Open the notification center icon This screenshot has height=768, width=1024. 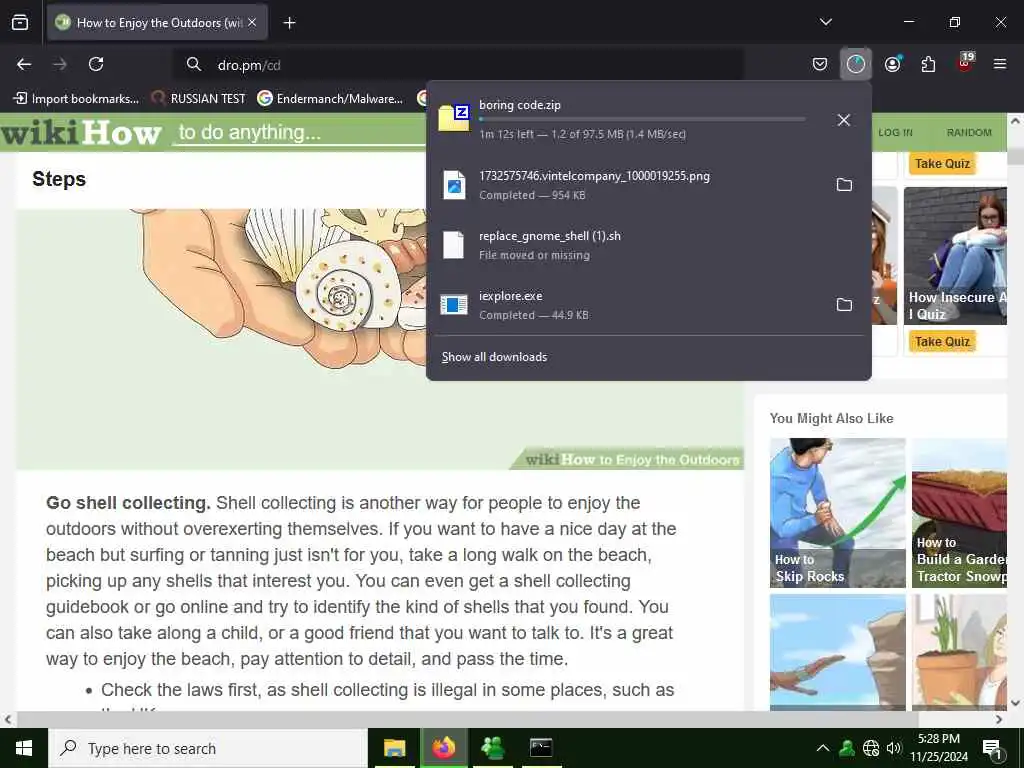click(x=992, y=748)
